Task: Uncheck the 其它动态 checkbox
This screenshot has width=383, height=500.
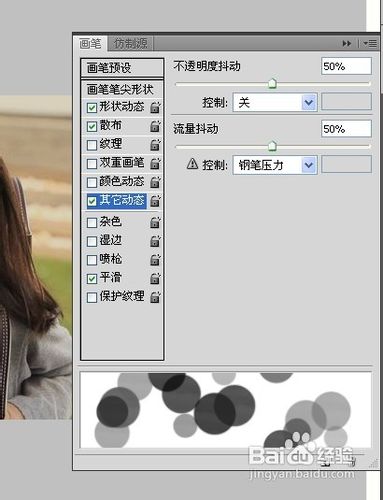Action: tap(92, 201)
